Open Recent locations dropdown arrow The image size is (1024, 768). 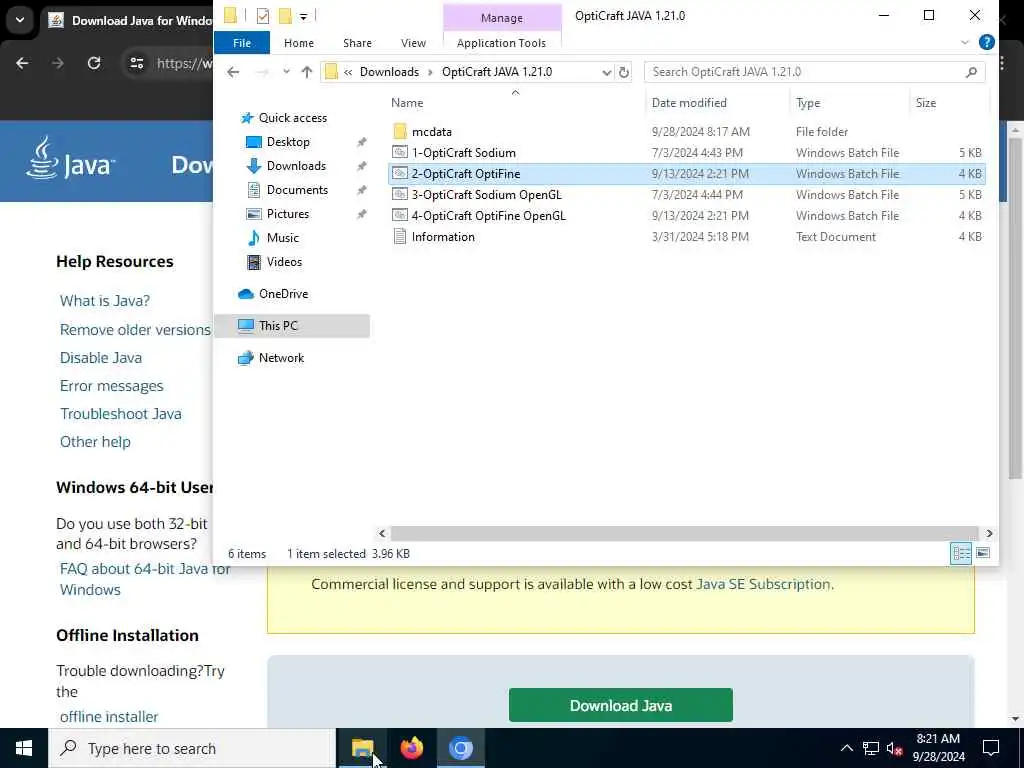tap(286, 72)
